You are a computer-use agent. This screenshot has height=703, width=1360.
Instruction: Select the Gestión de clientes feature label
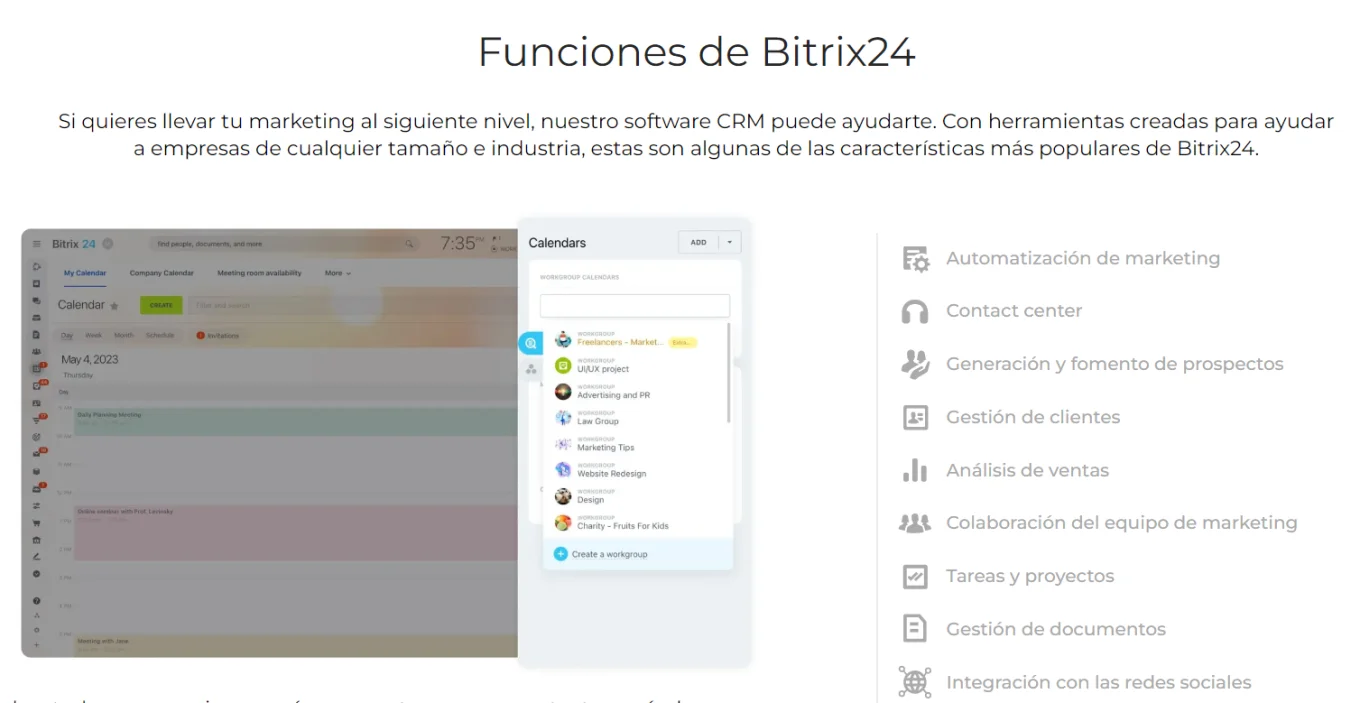[x=1033, y=417]
